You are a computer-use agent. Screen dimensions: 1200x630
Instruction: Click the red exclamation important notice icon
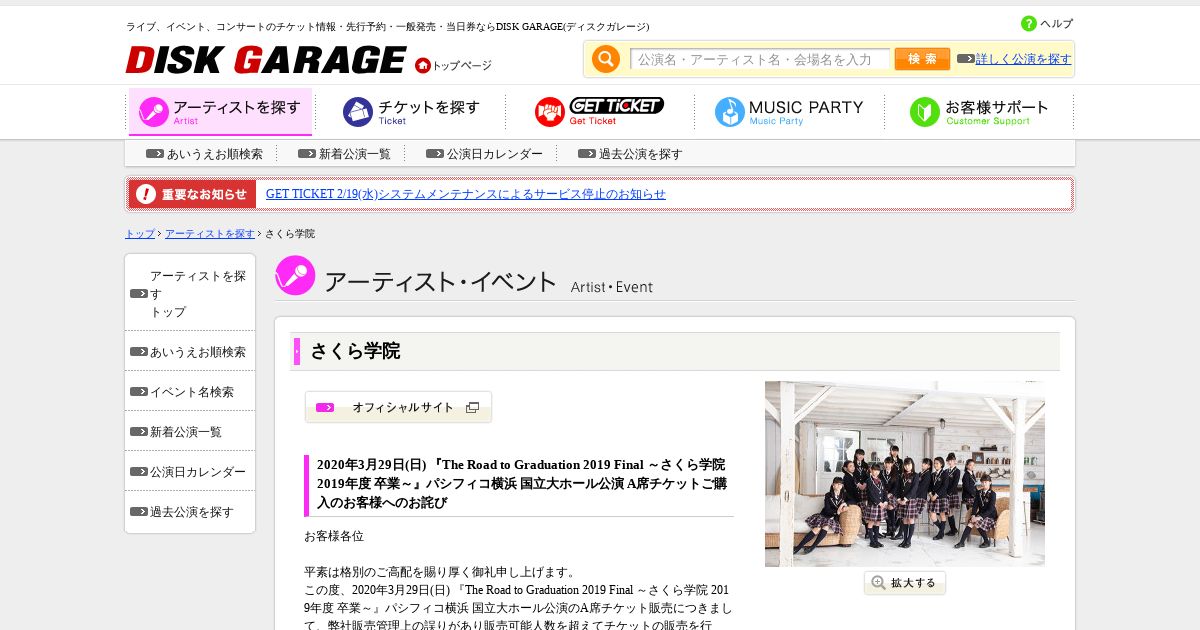(146, 194)
